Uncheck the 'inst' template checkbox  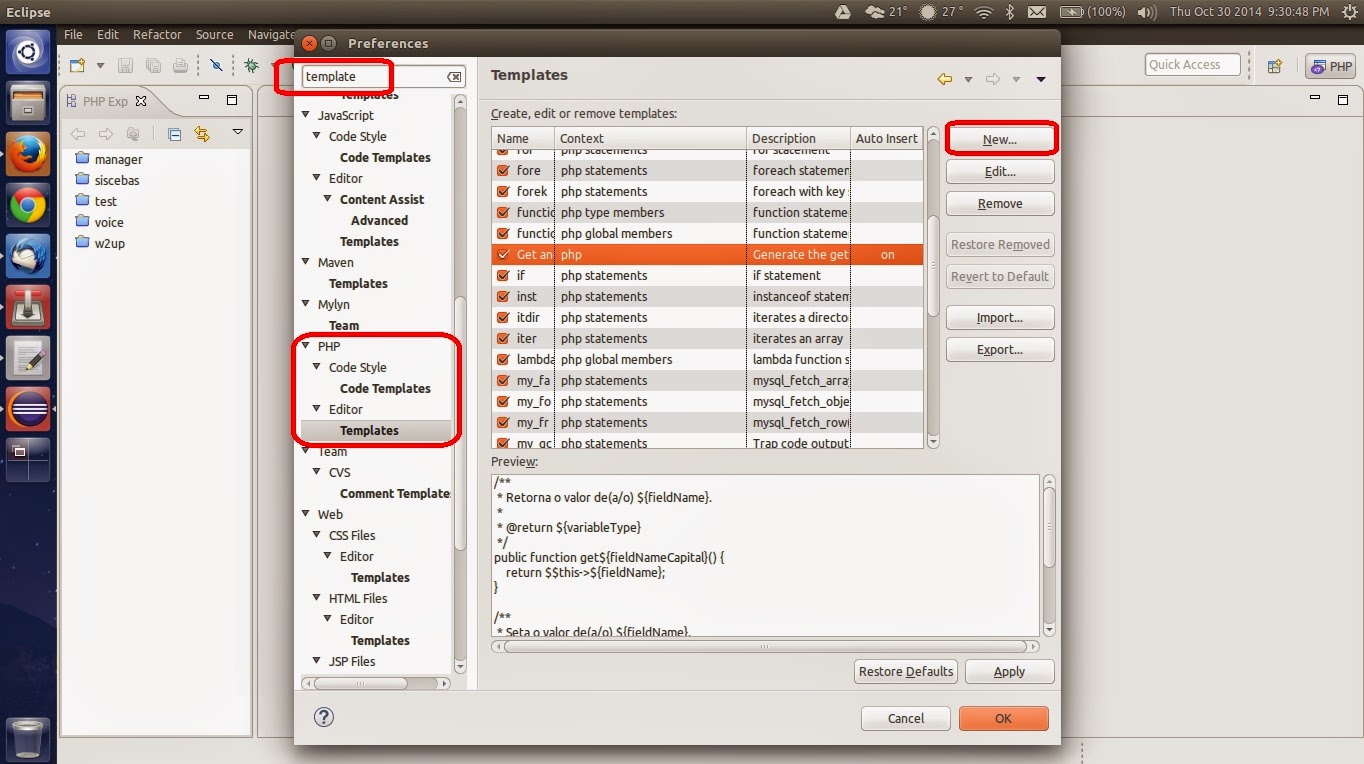click(x=503, y=296)
